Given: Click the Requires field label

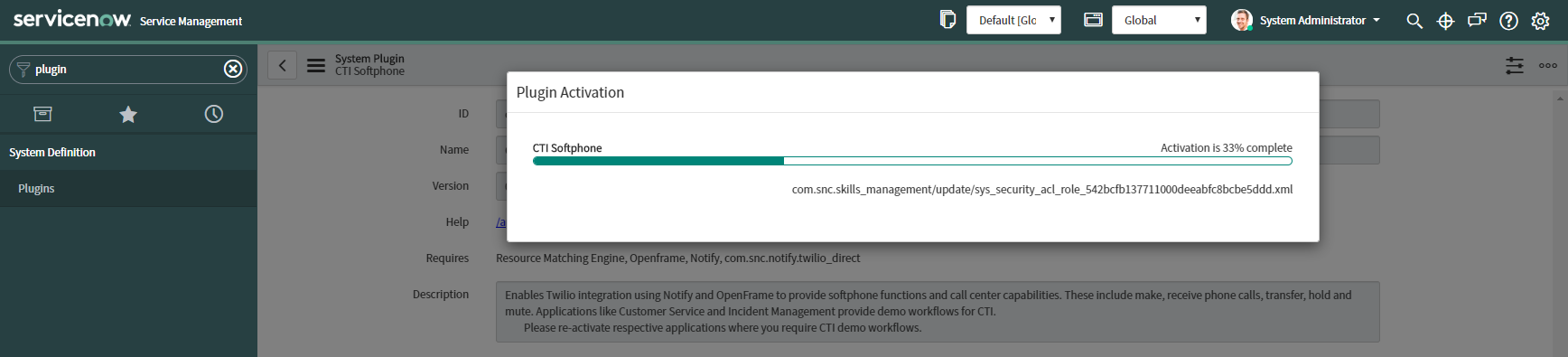Looking at the screenshot, I should (x=447, y=258).
